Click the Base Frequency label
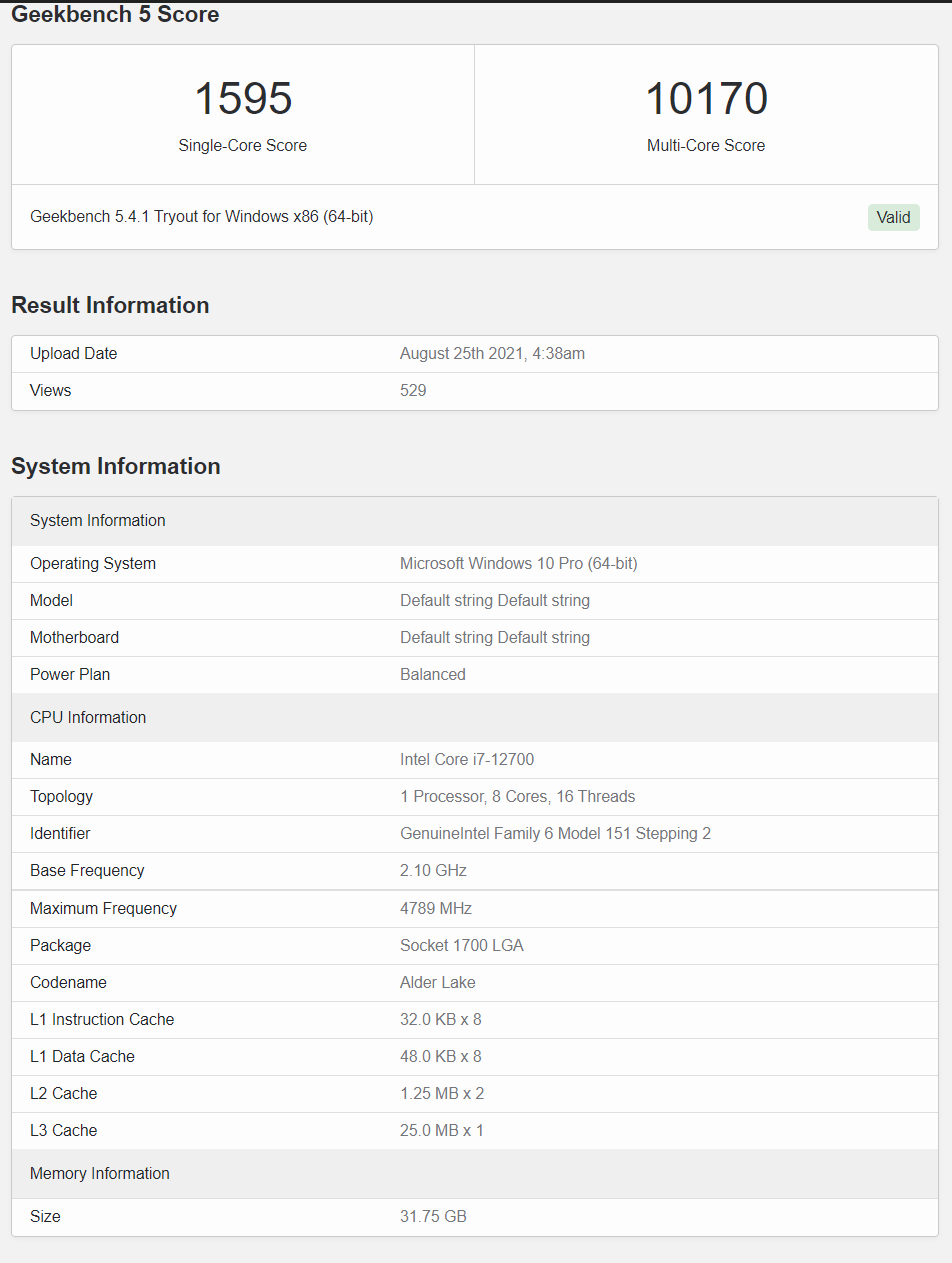Viewport: 952px width, 1263px height. (87, 870)
